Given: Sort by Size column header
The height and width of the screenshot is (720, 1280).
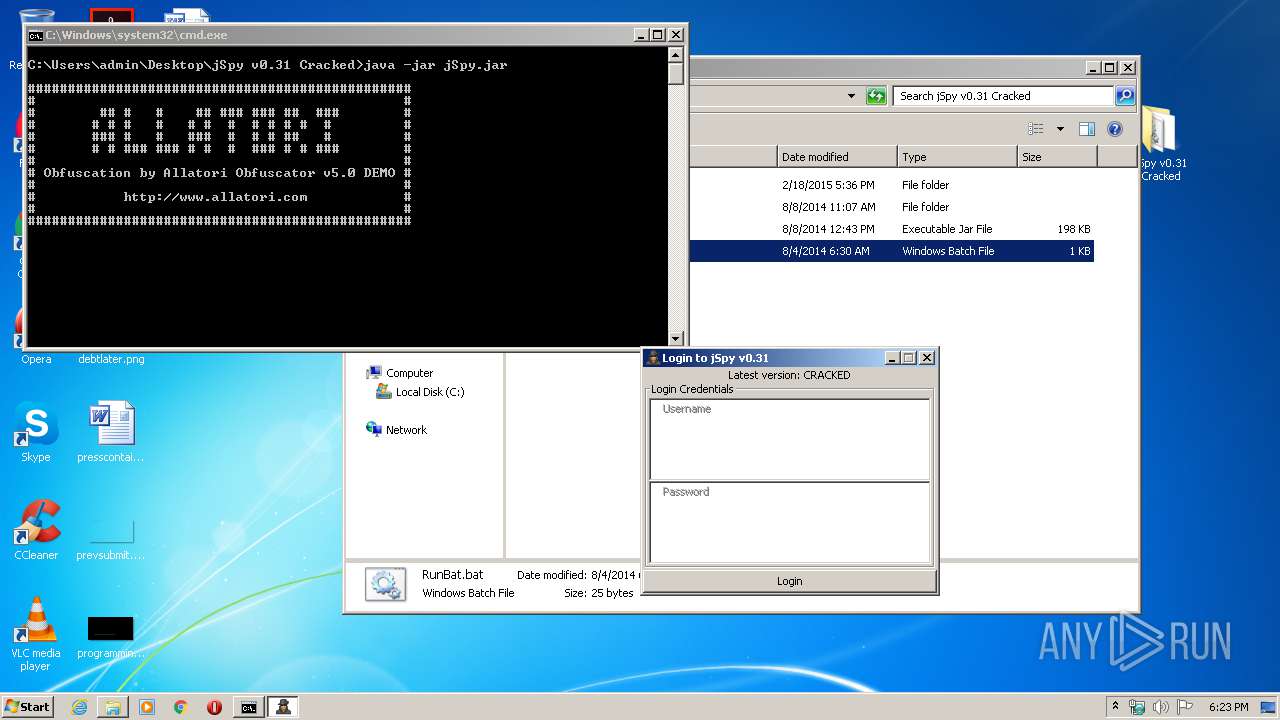Looking at the screenshot, I should point(1057,157).
